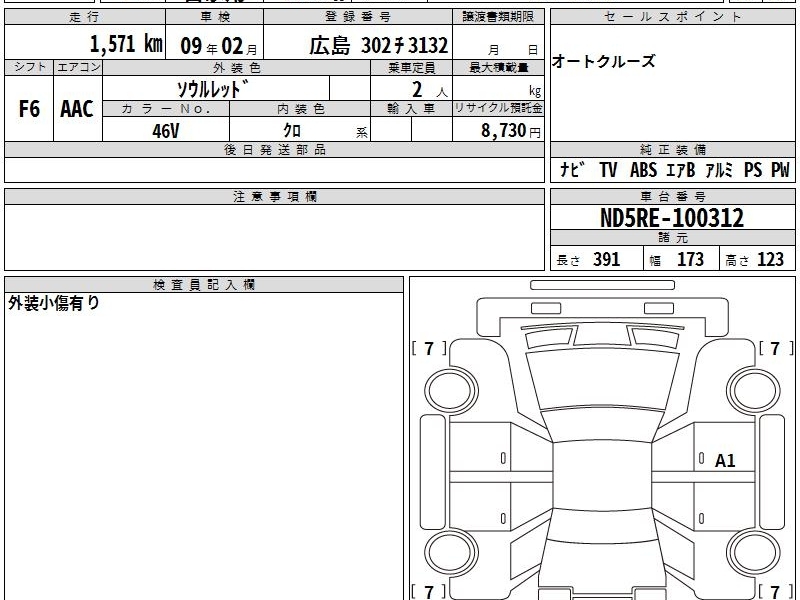Click the エアコン header
This screenshot has height=600, width=800.
(x=78, y=68)
